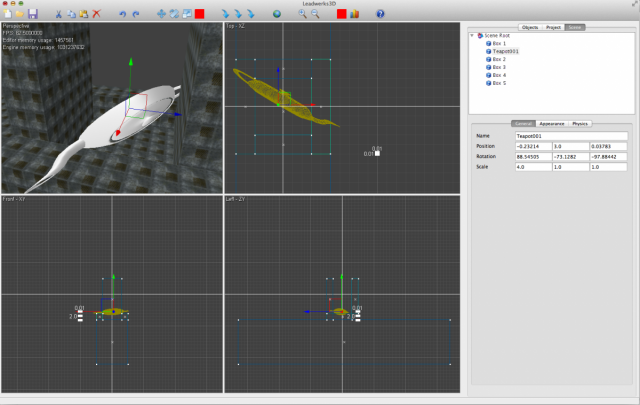Click the bar chart statistics icon
The image size is (640, 405).
[x=354, y=14]
